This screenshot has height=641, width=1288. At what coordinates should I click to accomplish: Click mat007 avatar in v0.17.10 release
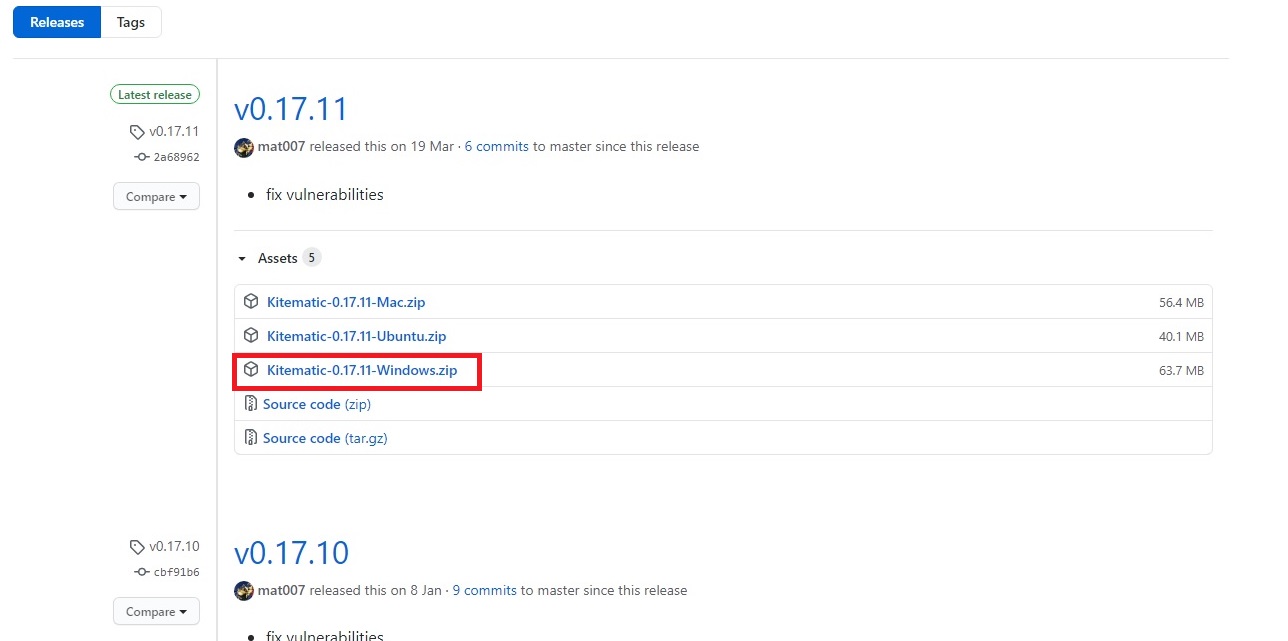[x=244, y=591]
